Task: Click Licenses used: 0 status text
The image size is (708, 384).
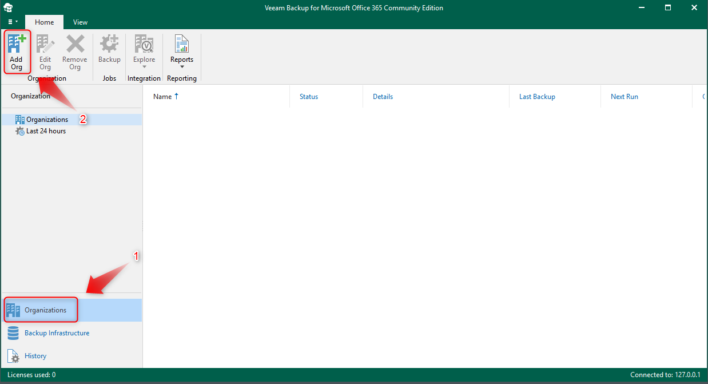Action: click(32, 375)
